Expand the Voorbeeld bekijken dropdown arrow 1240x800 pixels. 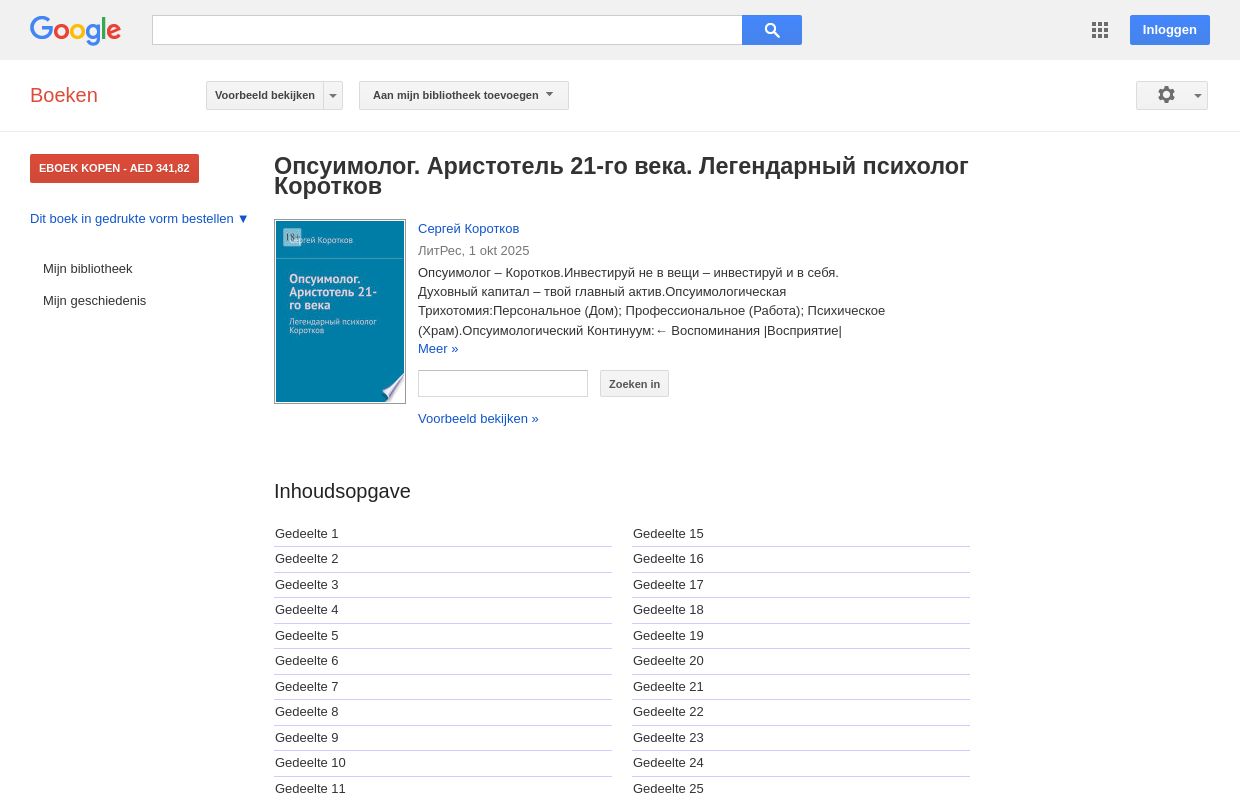(332, 95)
